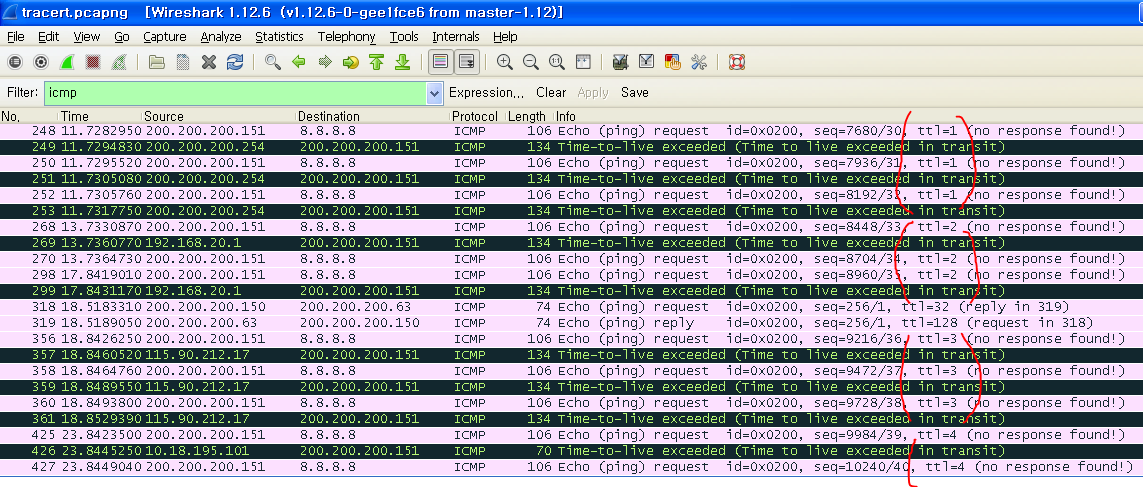
Task: Open the Telephony menu
Action: coord(346,36)
